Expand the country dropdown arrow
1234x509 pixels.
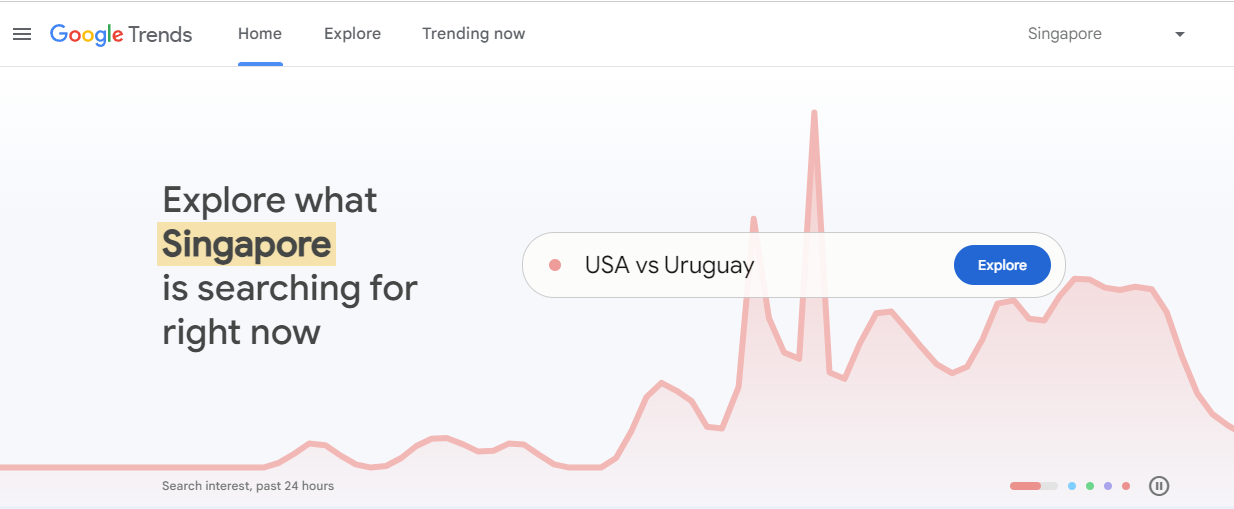coord(1180,34)
